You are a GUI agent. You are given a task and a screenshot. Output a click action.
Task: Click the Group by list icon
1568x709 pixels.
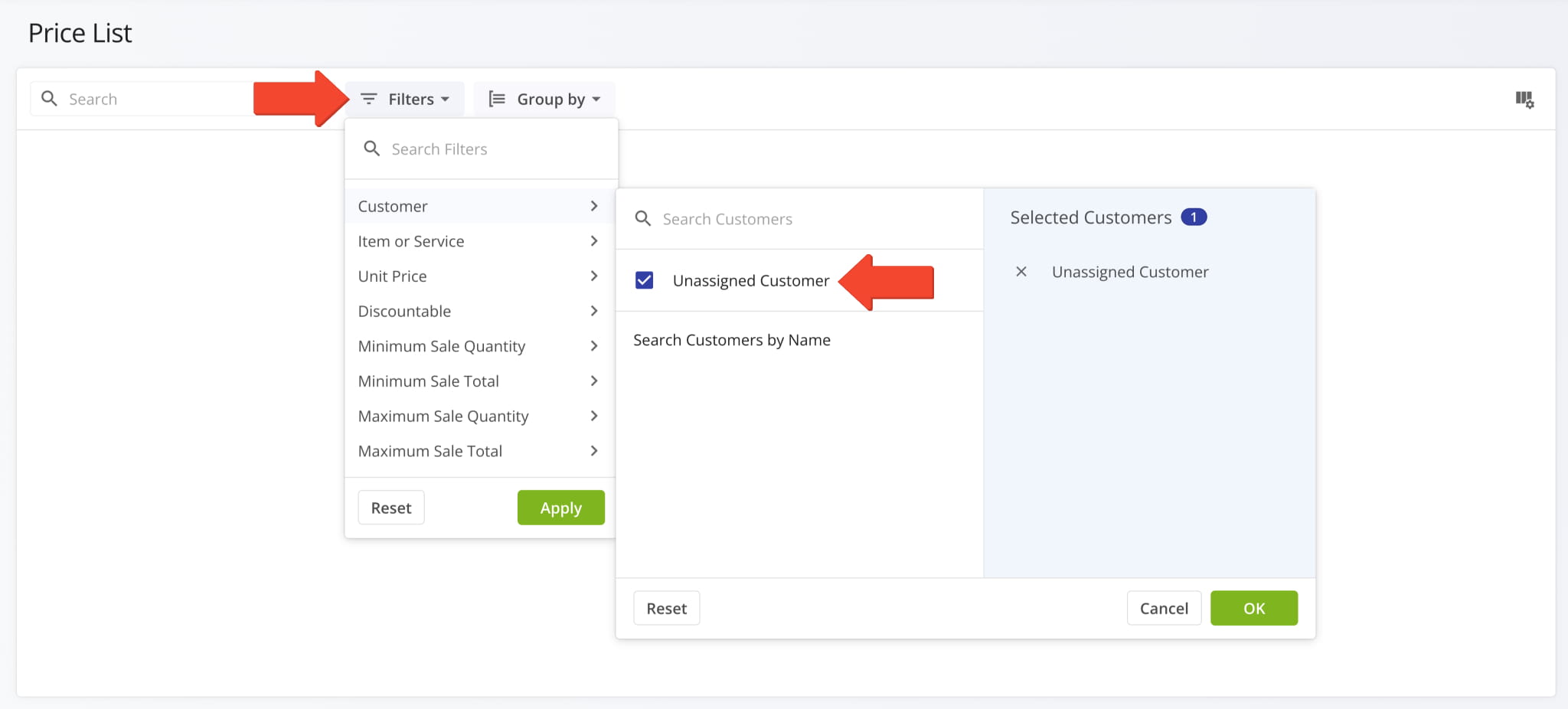tap(496, 98)
